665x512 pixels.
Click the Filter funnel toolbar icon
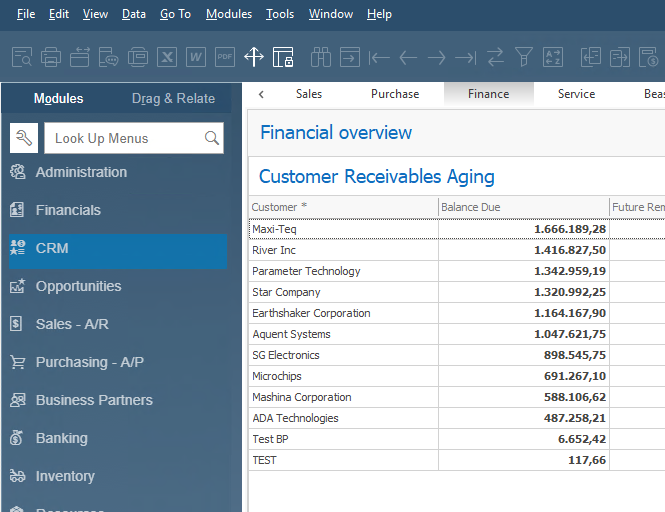coord(524,57)
